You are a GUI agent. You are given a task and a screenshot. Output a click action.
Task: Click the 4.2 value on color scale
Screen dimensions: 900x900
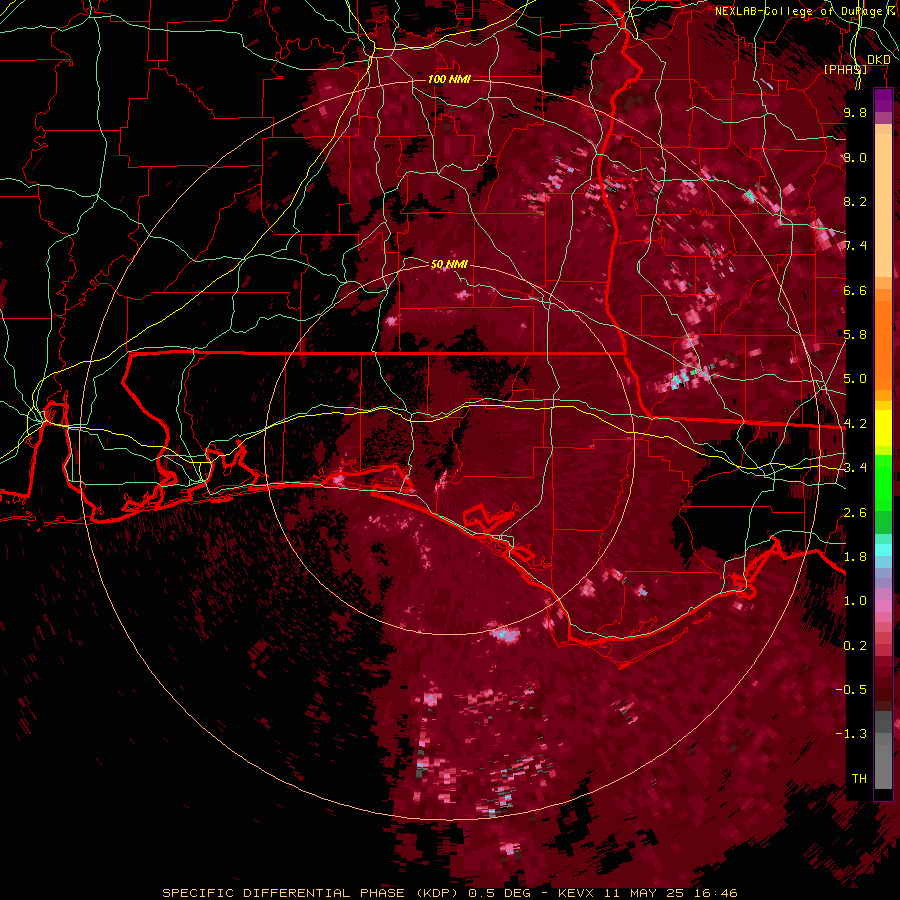coord(855,424)
